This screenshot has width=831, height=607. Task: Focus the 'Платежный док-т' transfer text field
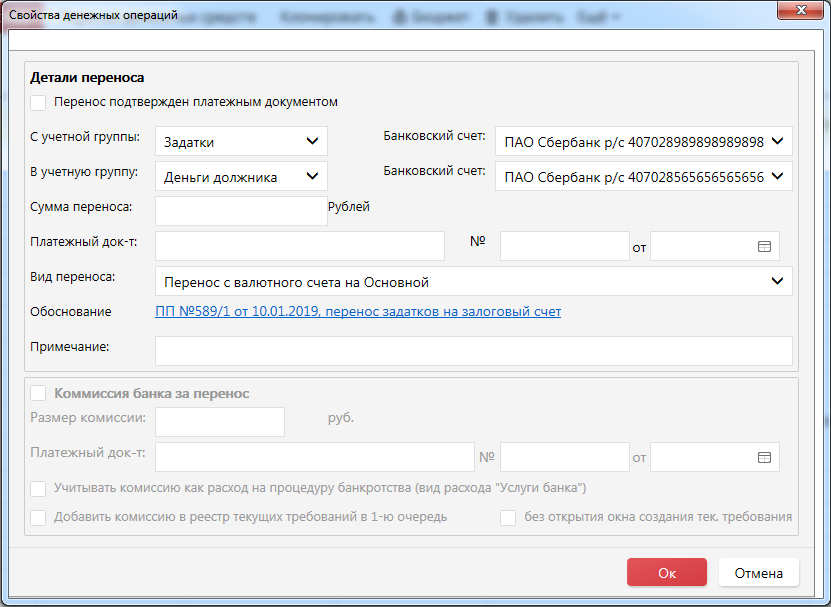click(299, 246)
